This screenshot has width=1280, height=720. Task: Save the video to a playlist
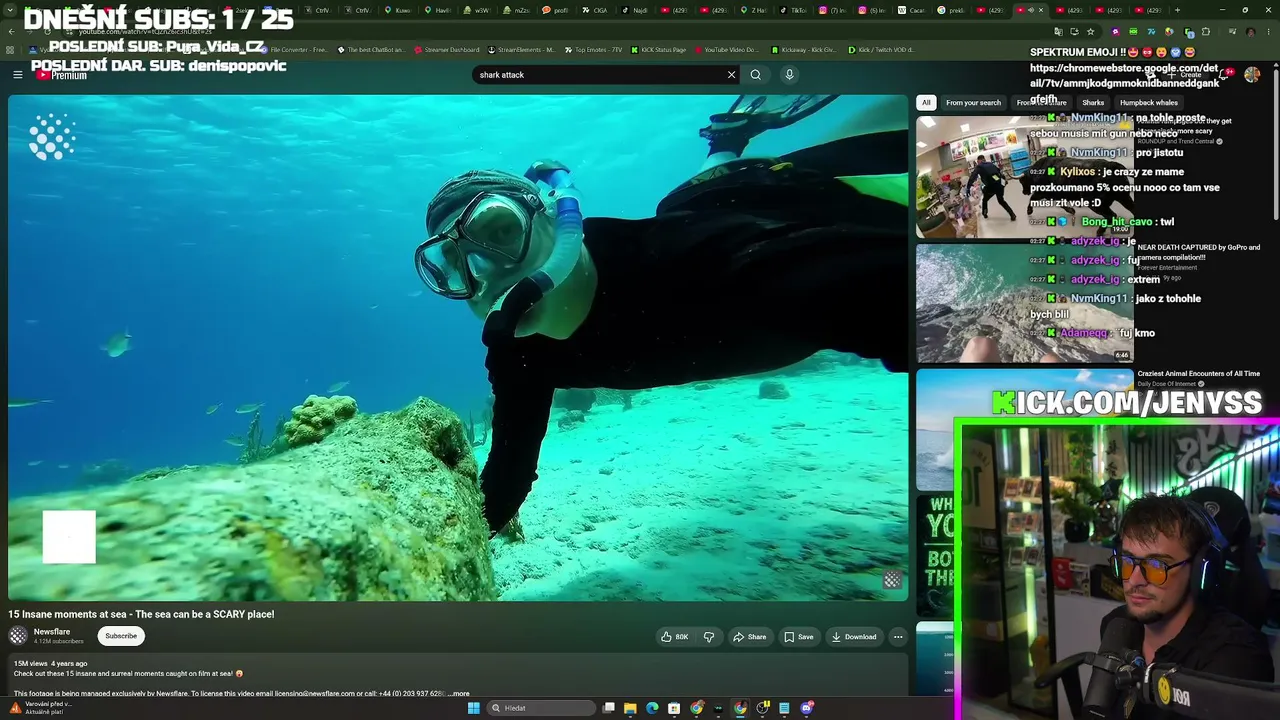tap(798, 637)
